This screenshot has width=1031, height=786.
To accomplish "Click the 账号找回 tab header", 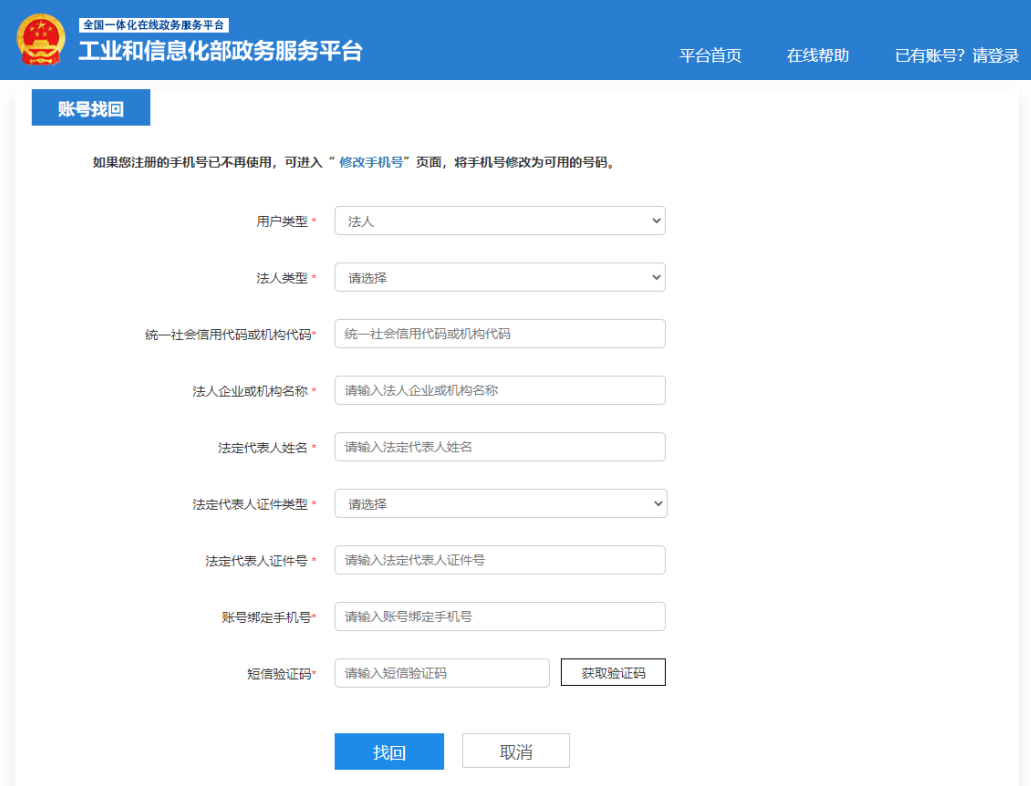I will (91, 107).
